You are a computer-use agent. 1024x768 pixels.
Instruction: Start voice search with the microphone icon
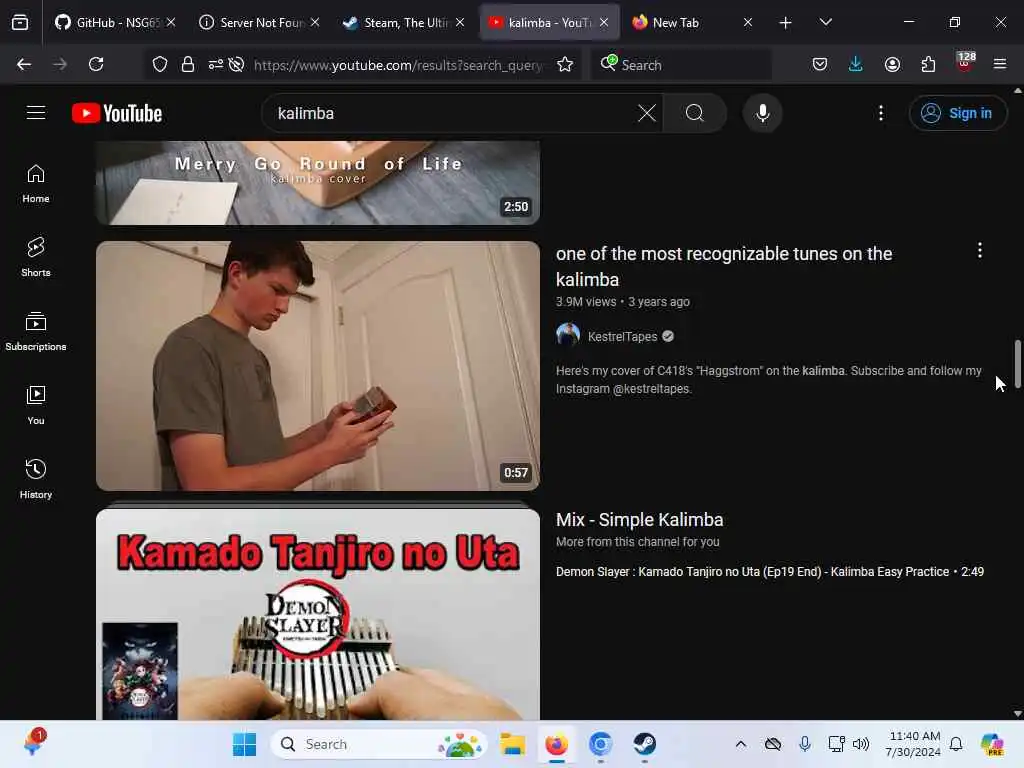tap(762, 113)
